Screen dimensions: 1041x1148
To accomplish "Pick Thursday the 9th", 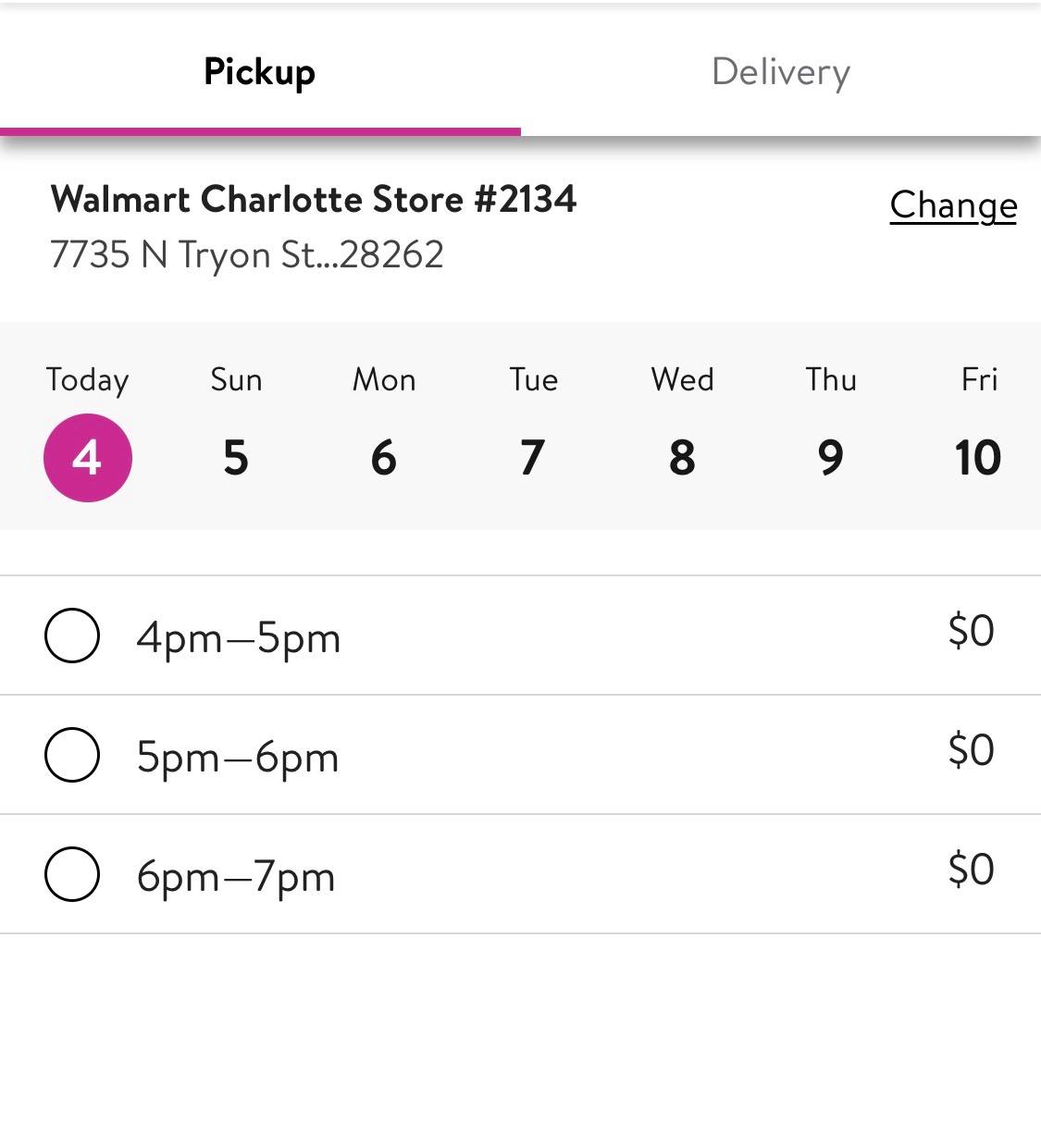I will click(x=831, y=457).
